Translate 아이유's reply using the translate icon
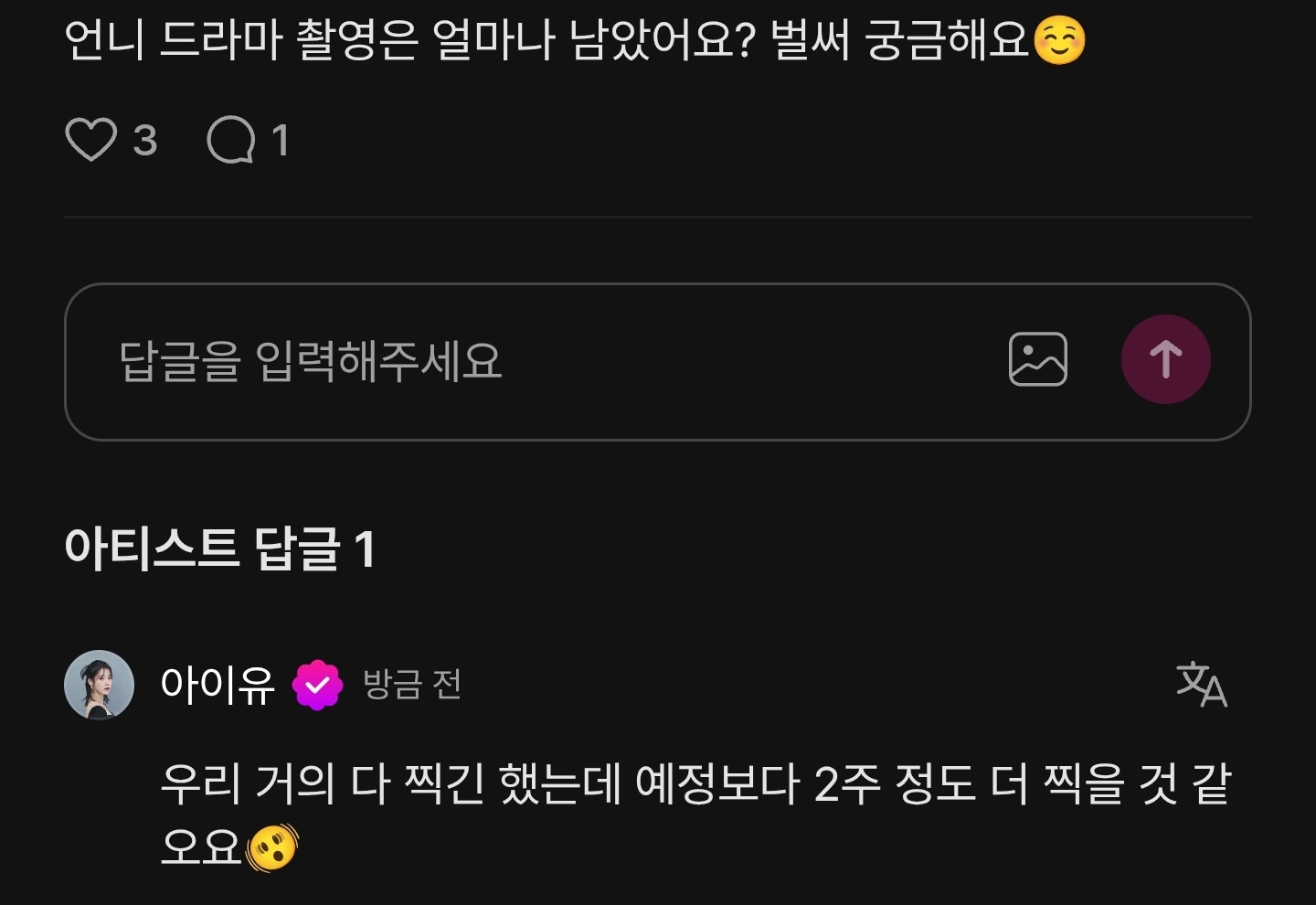 click(1201, 684)
